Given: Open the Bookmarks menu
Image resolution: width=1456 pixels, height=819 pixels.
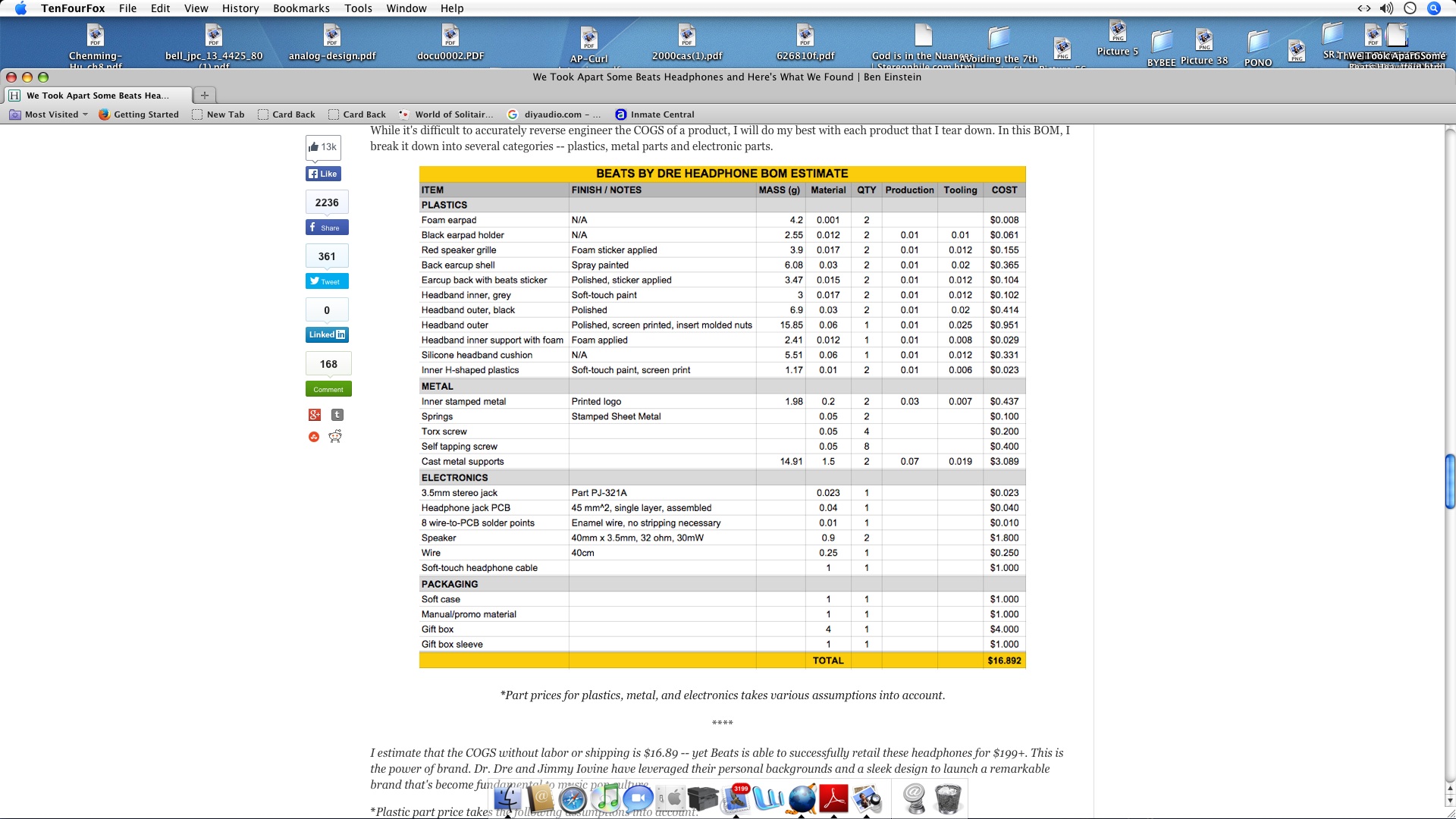Looking at the screenshot, I should point(301,8).
